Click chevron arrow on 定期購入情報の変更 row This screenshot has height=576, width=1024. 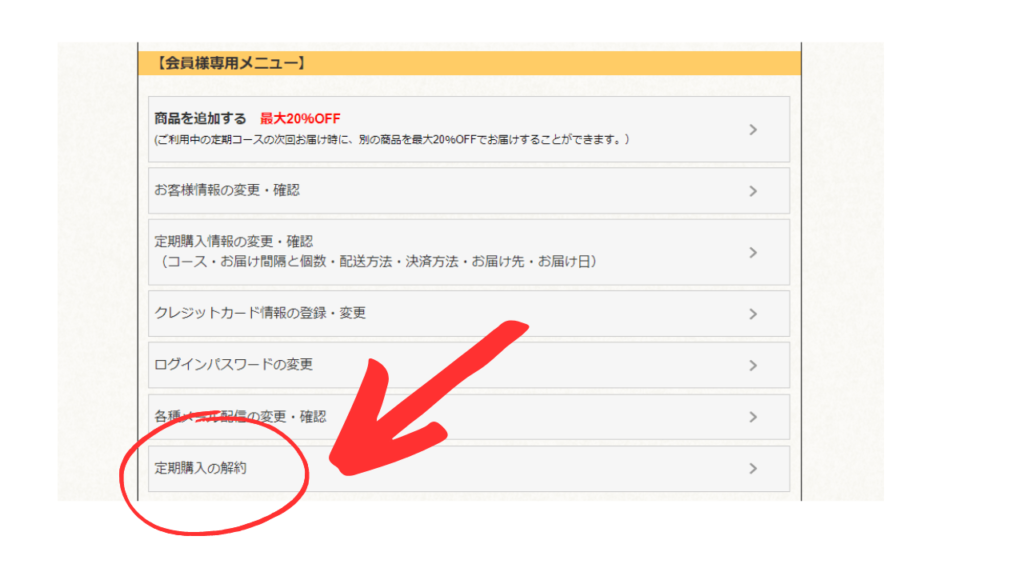[x=753, y=253]
